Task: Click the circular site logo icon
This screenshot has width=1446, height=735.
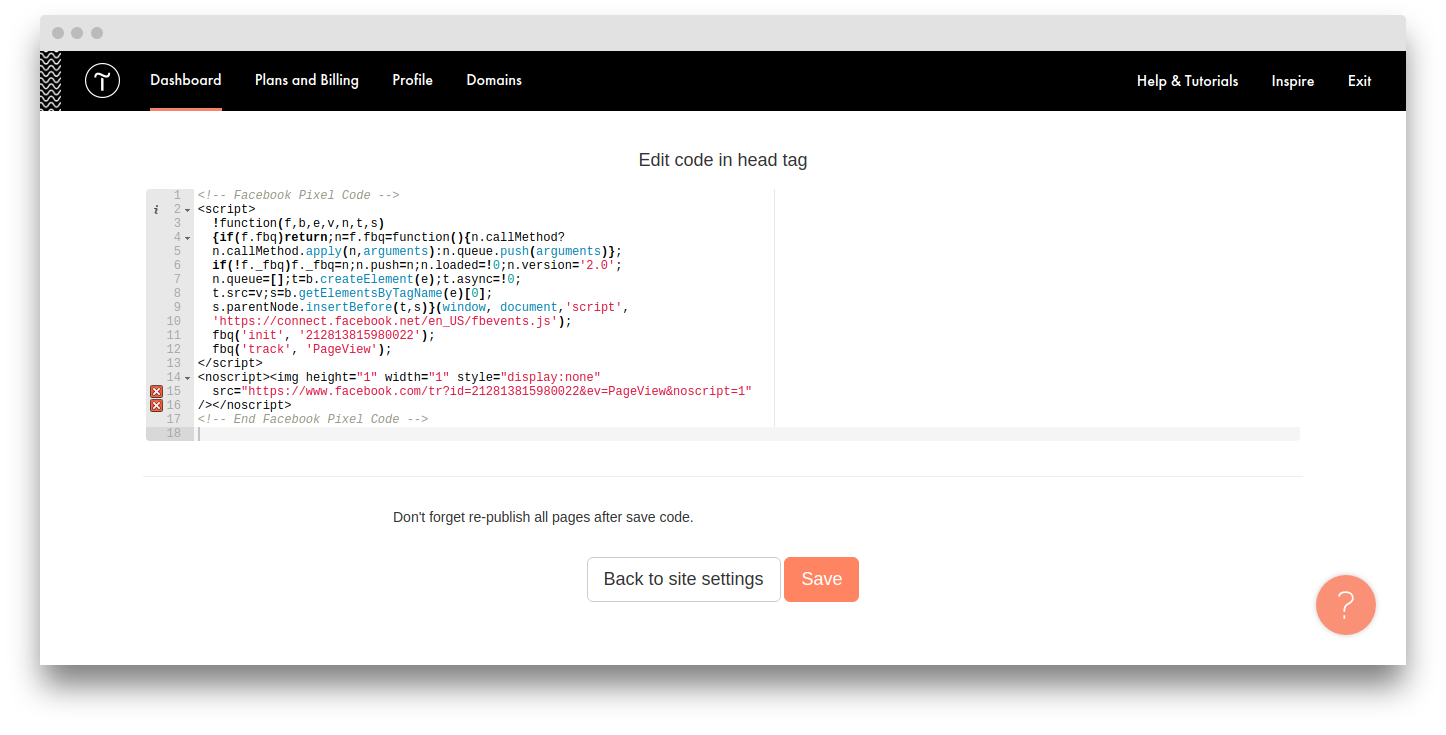Action: (x=103, y=81)
